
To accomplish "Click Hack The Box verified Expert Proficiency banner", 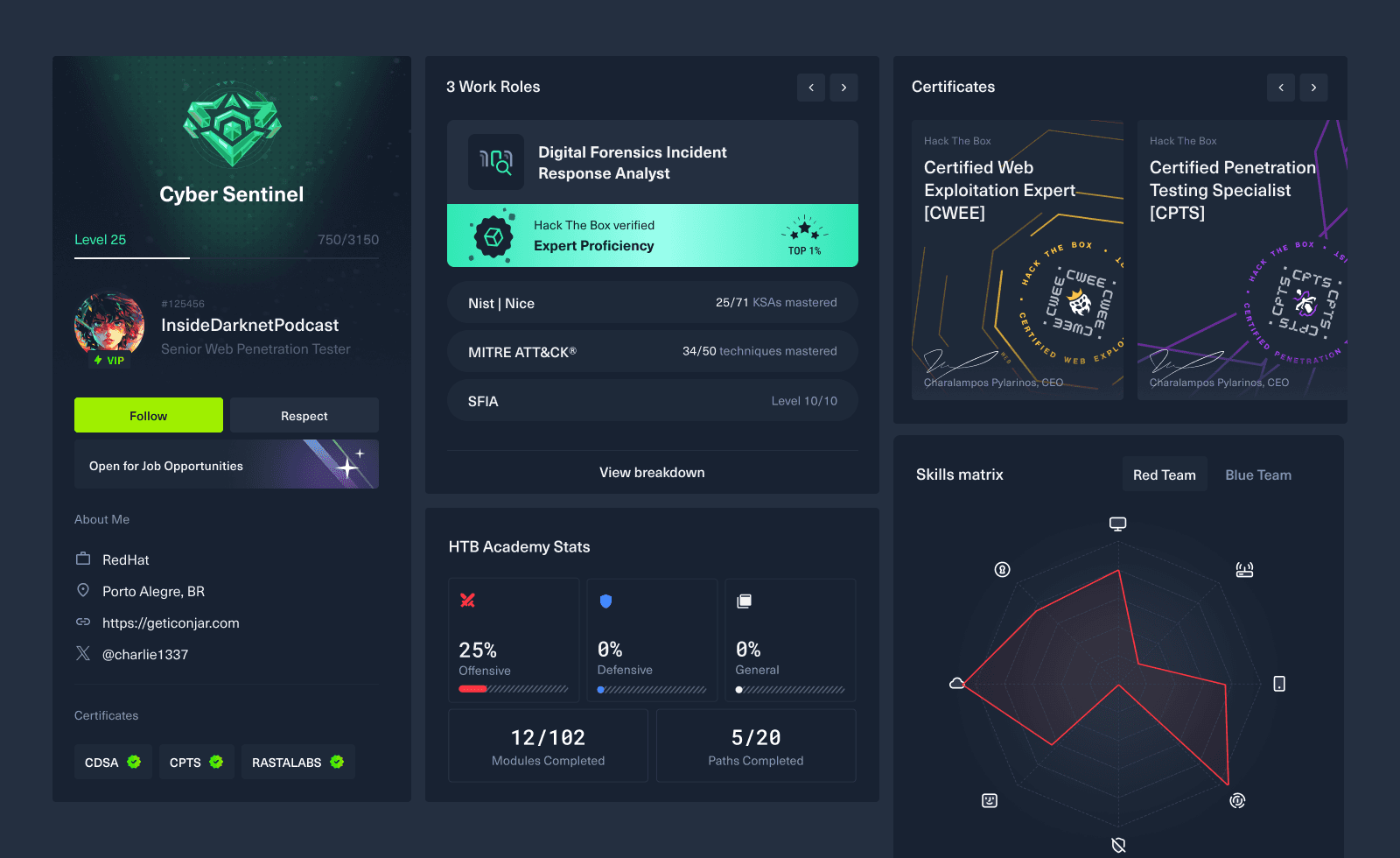I will (x=653, y=236).
